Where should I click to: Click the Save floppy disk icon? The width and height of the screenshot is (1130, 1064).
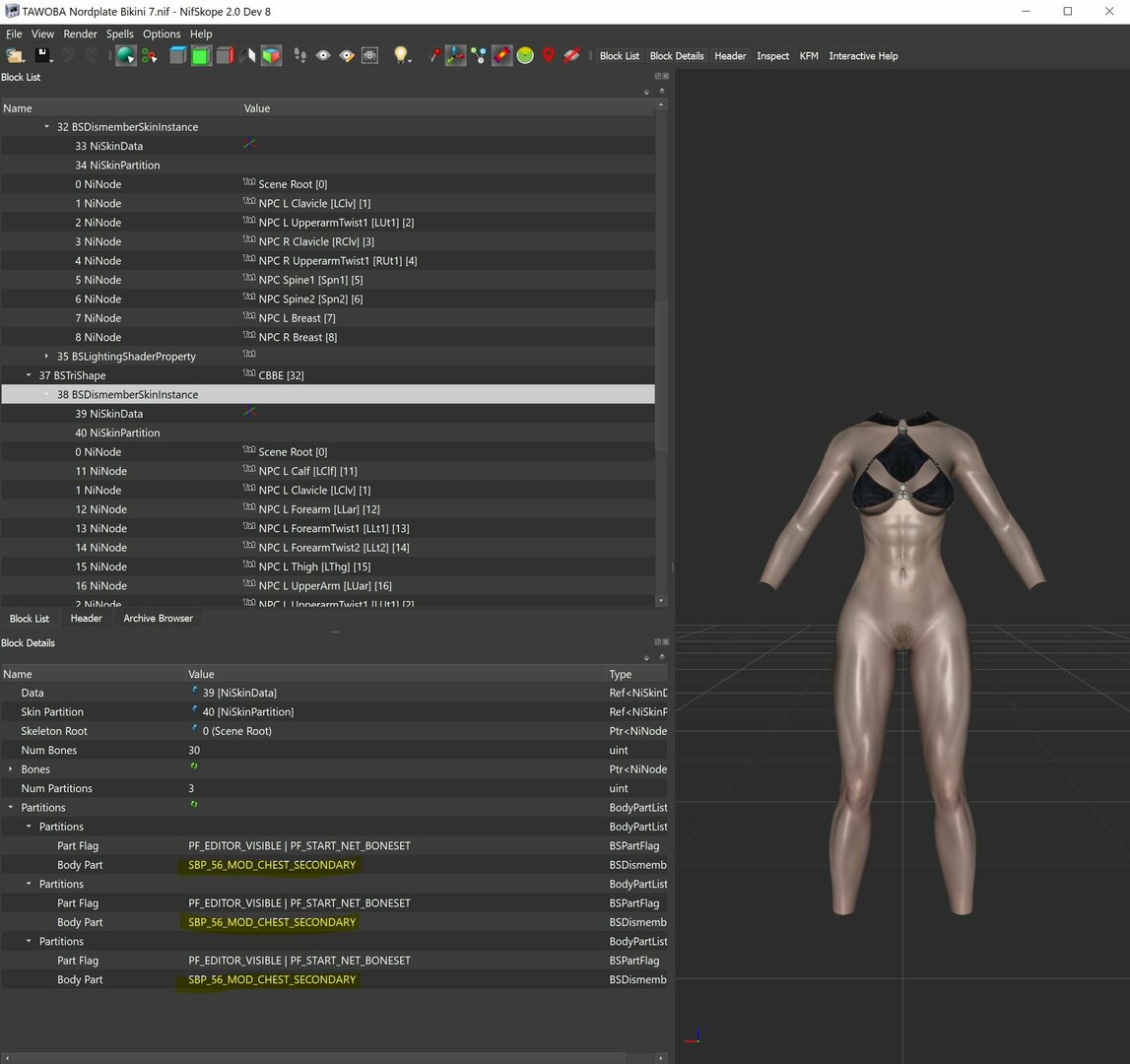(x=43, y=55)
